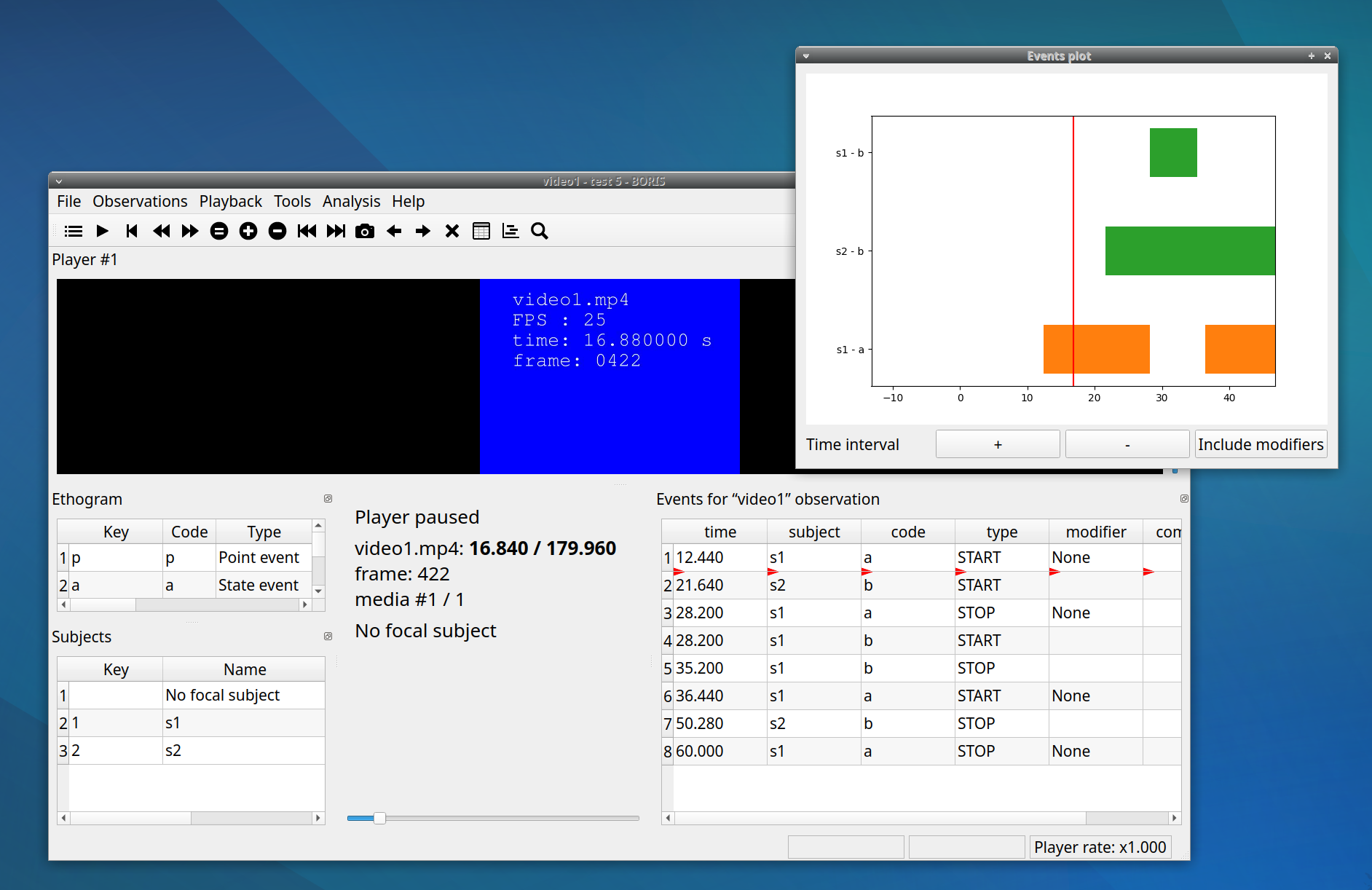Click the magnifier search icon in toolbar
Viewport: 1372px width, 890px height.
pyautogui.click(x=540, y=231)
